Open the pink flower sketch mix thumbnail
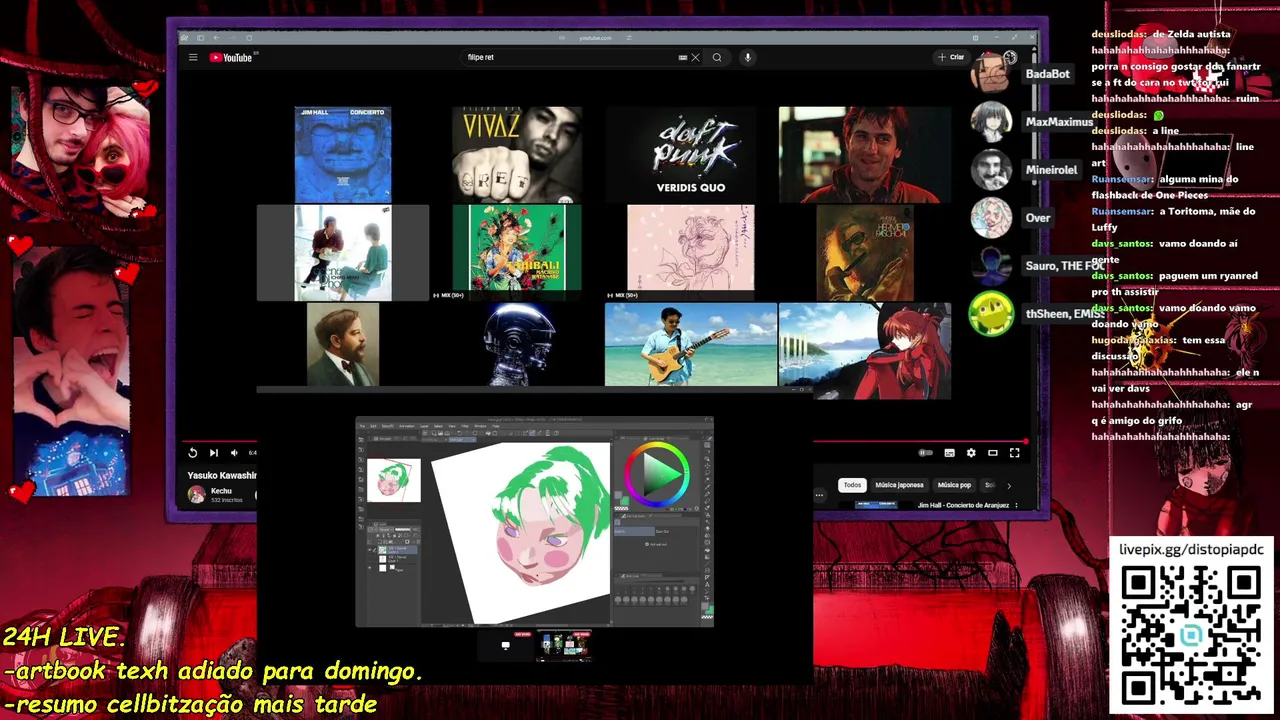1280x720 pixels. pyautogui.click(x=691, y=248)
